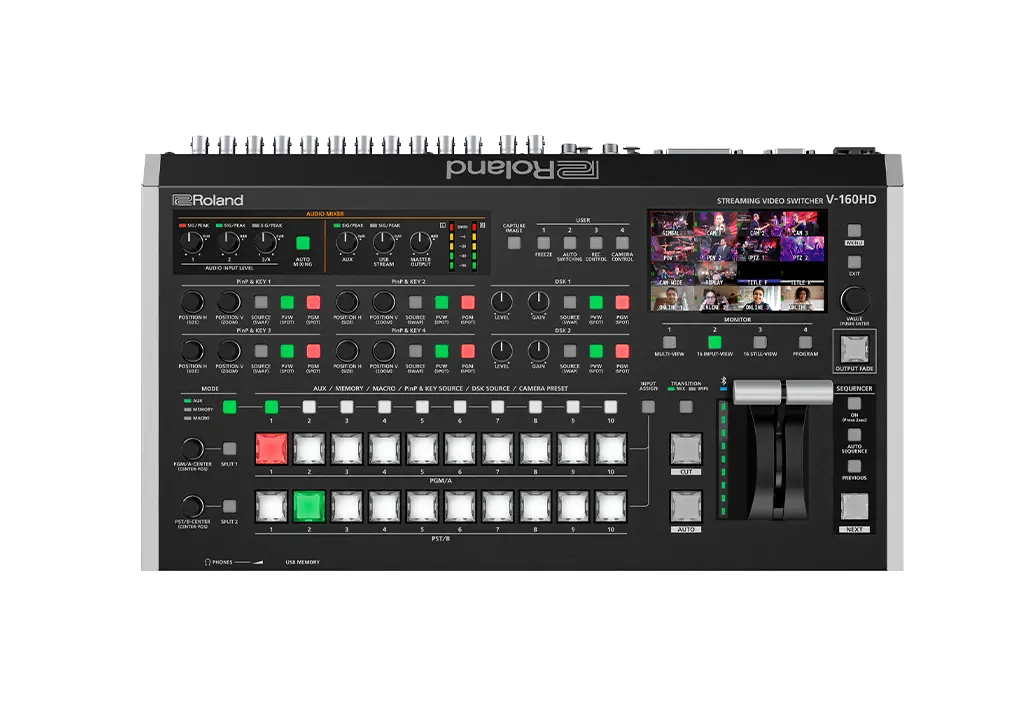
Task: Click PinP & KEY 3 PGM button
Action: tap(313, 351)
